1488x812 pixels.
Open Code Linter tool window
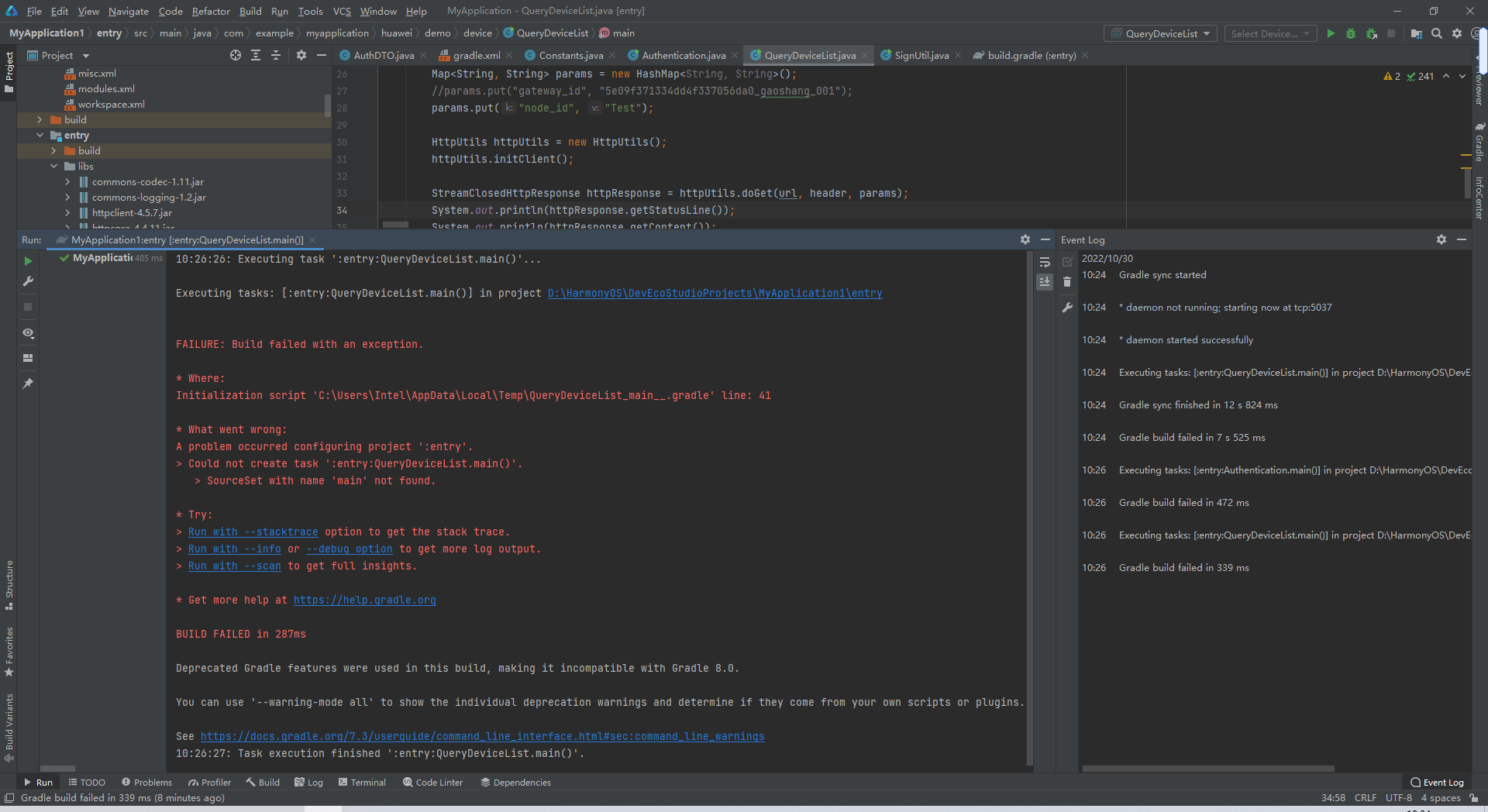point(432,783)
